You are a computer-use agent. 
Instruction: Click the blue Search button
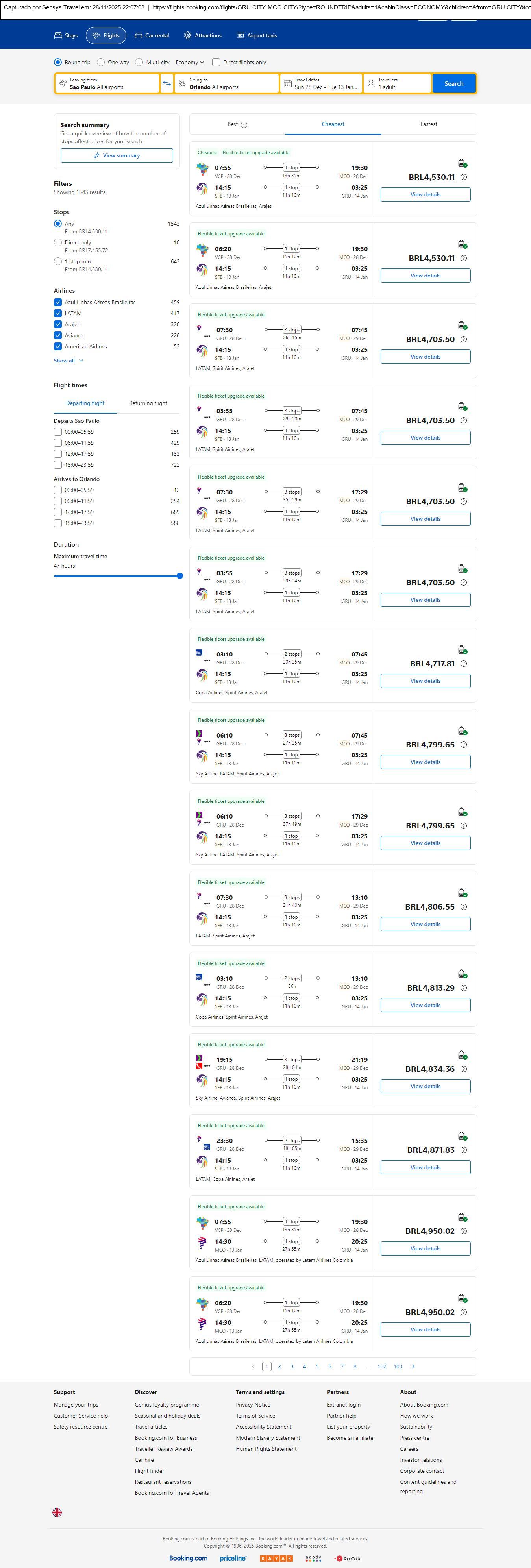(454, 83)
